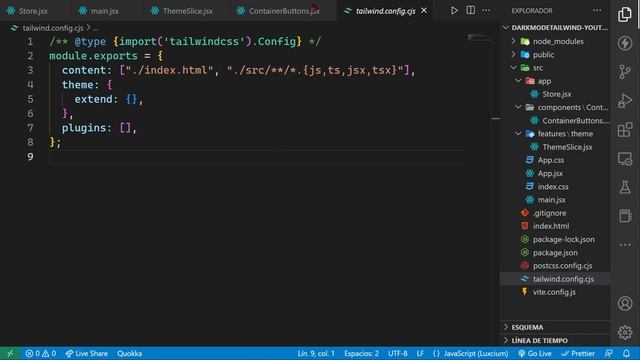Image resolution: width=640 pixels, height=360 pixels.
Task: Open the Remote Explorer view
Action: tap(624, 159)
